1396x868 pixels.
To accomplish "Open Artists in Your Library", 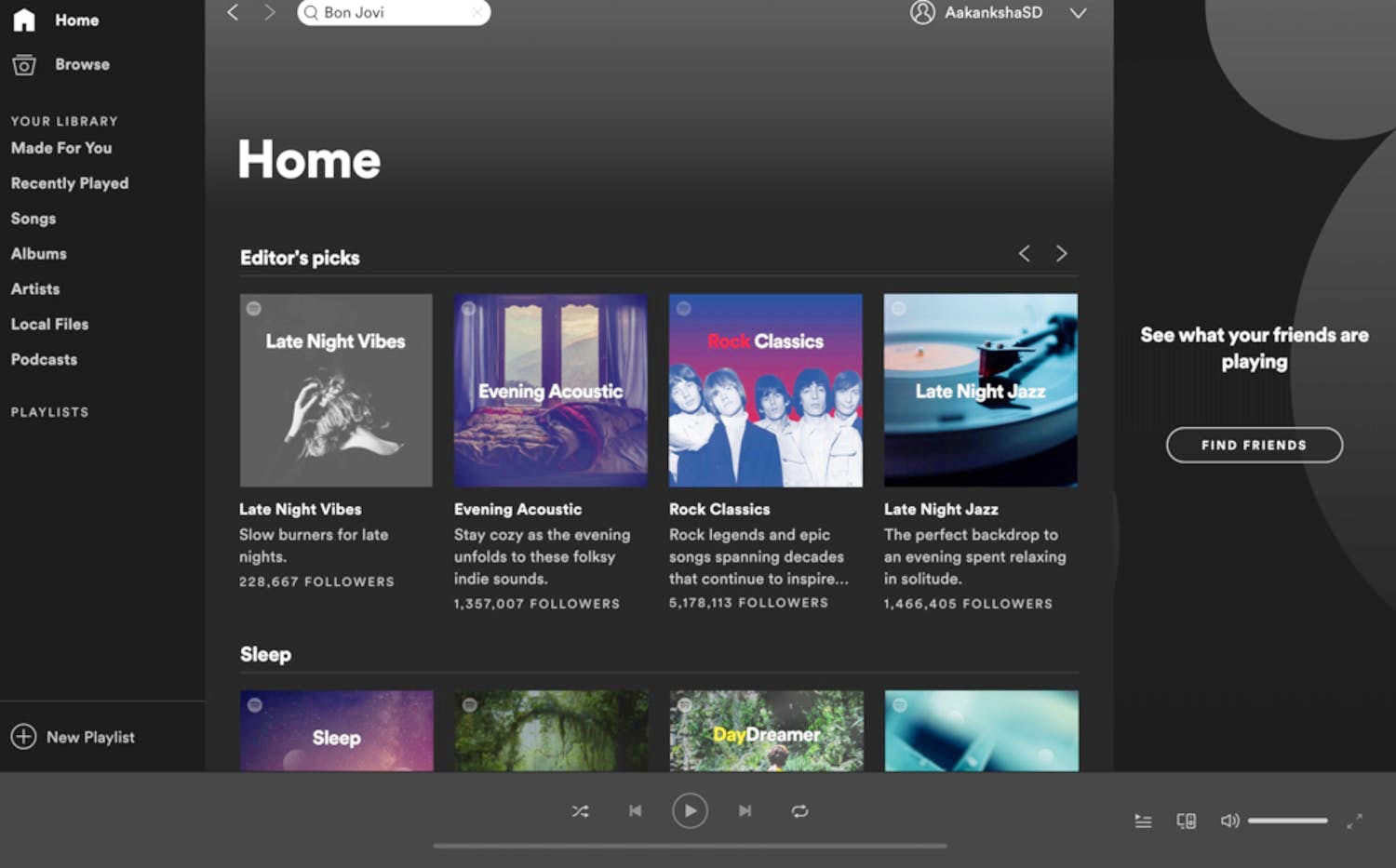I will (35, 289).
